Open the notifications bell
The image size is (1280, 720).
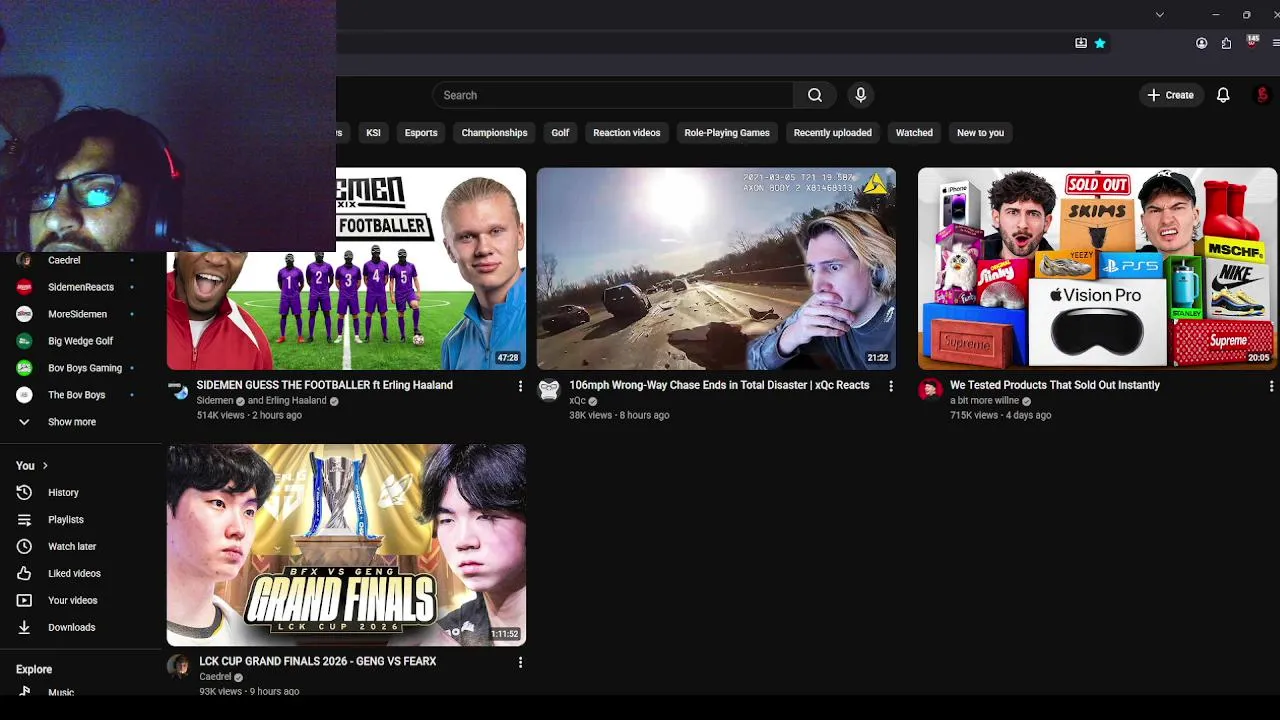point(1223,95)
